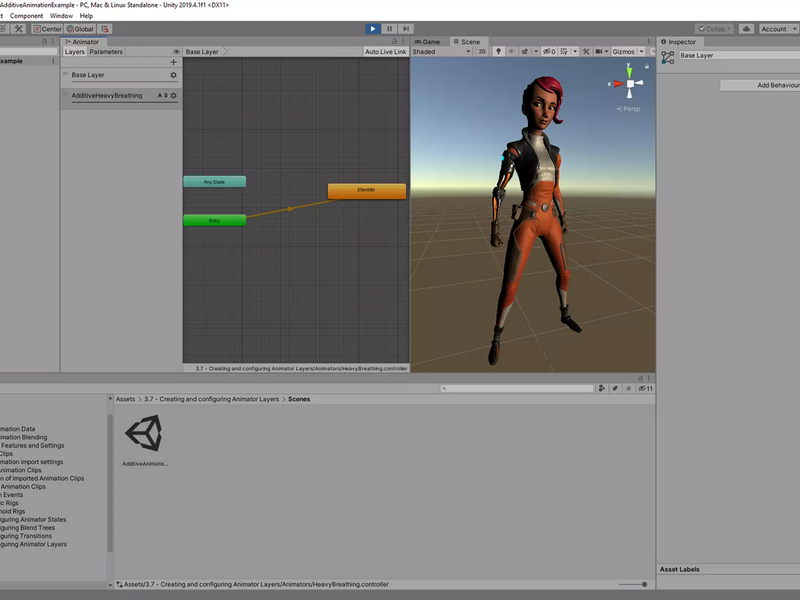Open the Window menu

tap(61, 16)
